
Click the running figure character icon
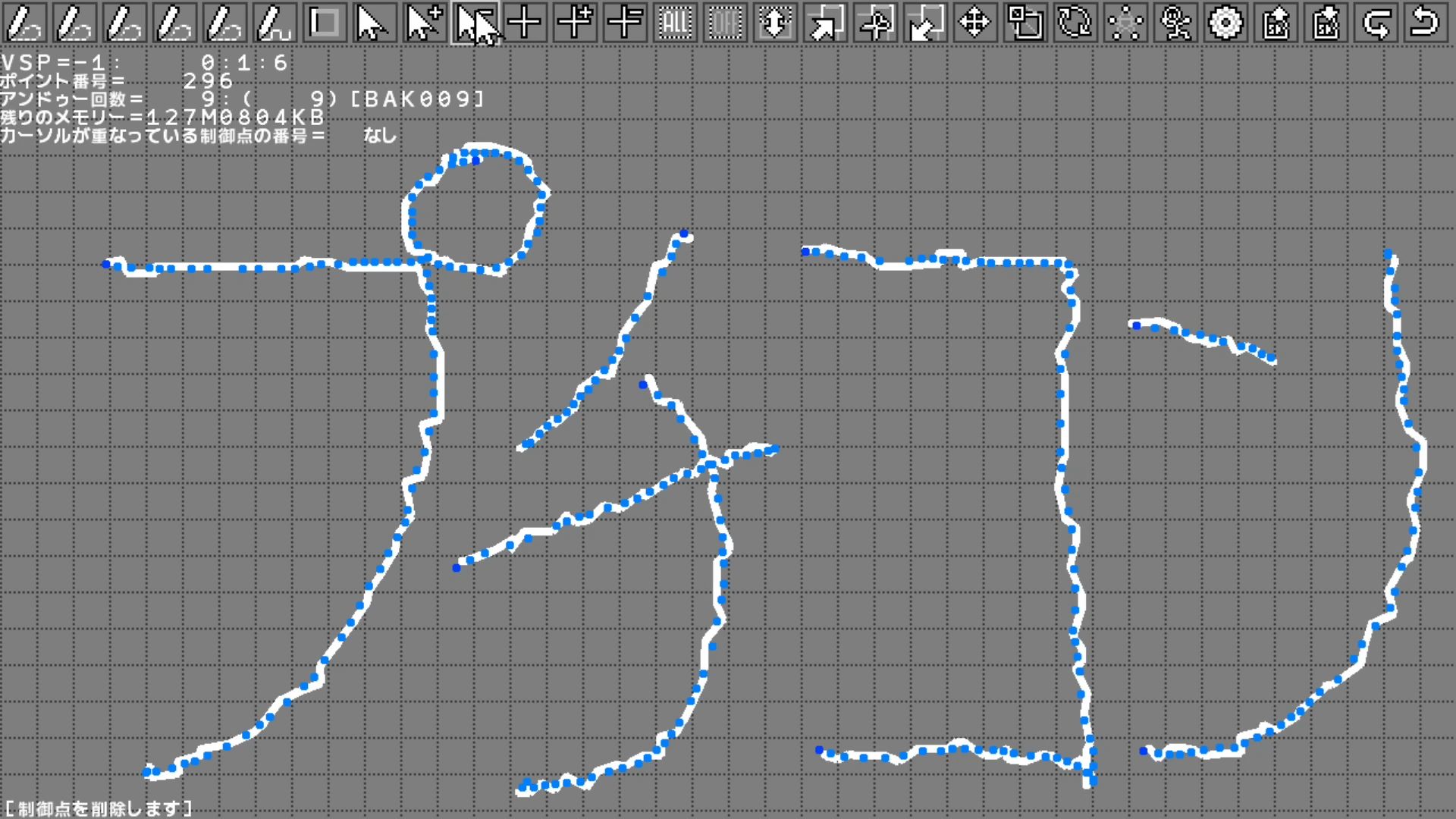1175,23
